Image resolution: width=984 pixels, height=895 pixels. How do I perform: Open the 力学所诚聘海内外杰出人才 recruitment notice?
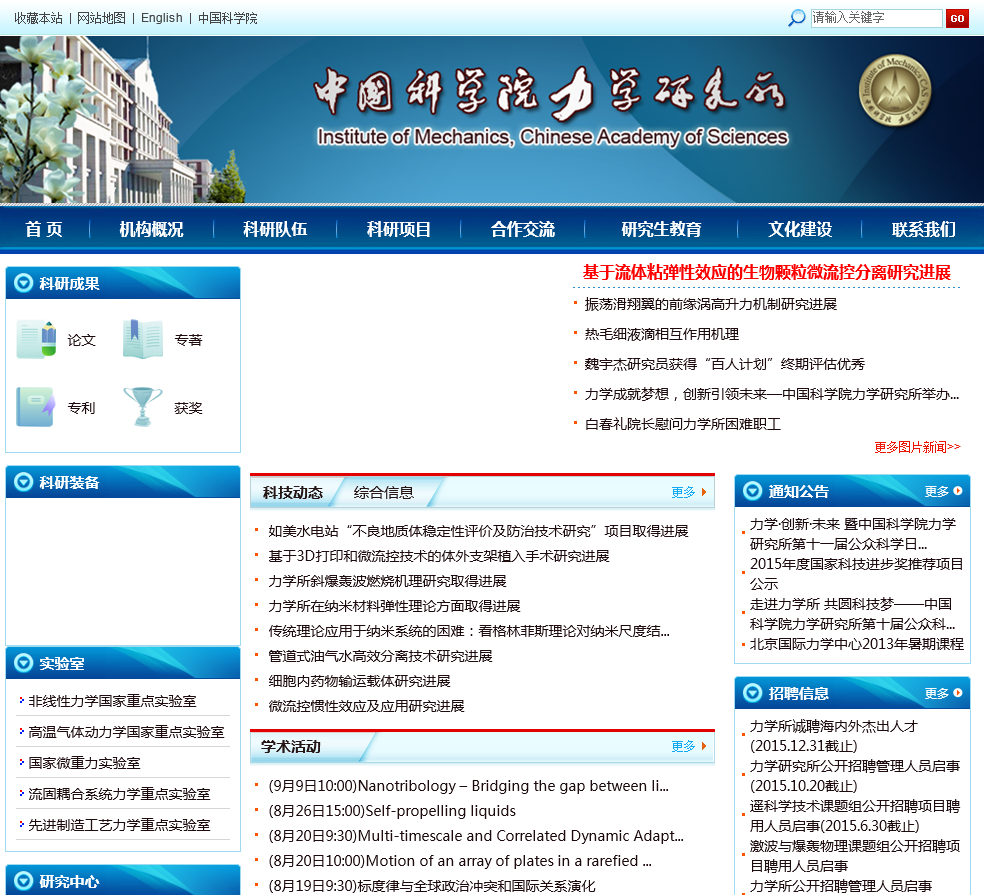pyautogui.click(x=834, y=736)
